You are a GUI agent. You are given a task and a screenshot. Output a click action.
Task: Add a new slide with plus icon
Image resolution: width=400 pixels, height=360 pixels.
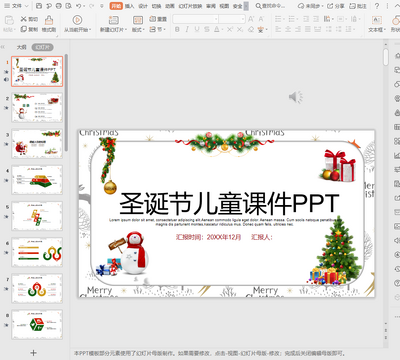pyautogui.click(x=33, y=353)
